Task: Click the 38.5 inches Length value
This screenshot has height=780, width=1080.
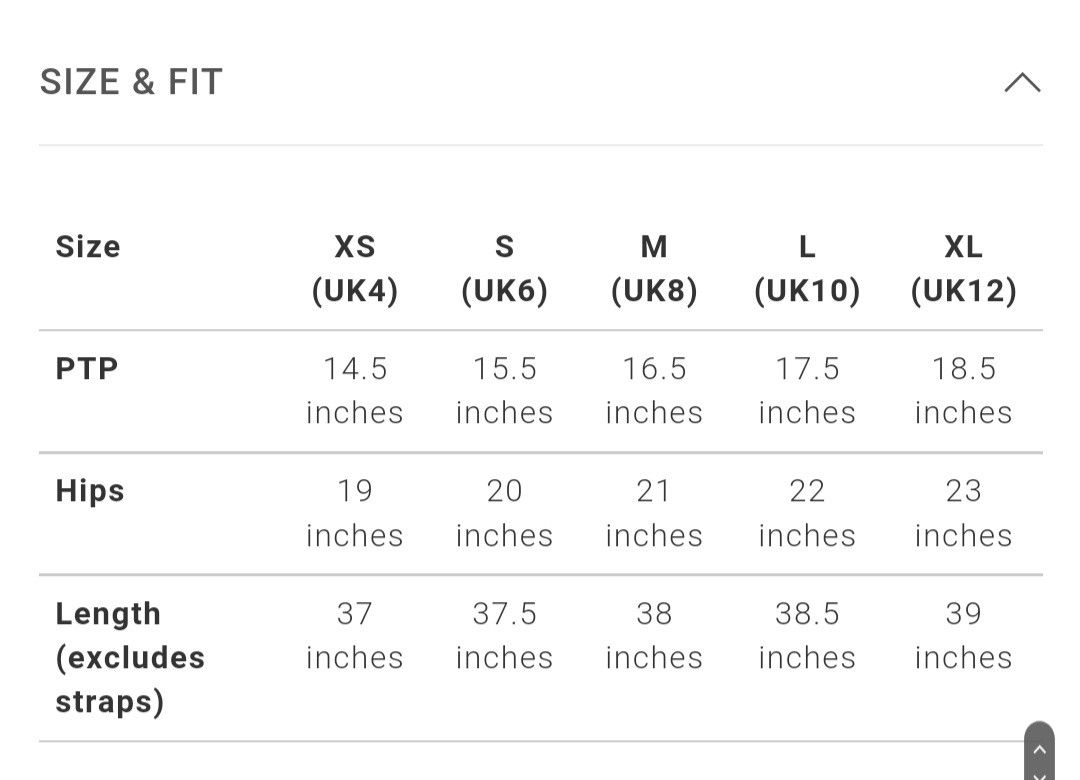Action: (807, 635)
